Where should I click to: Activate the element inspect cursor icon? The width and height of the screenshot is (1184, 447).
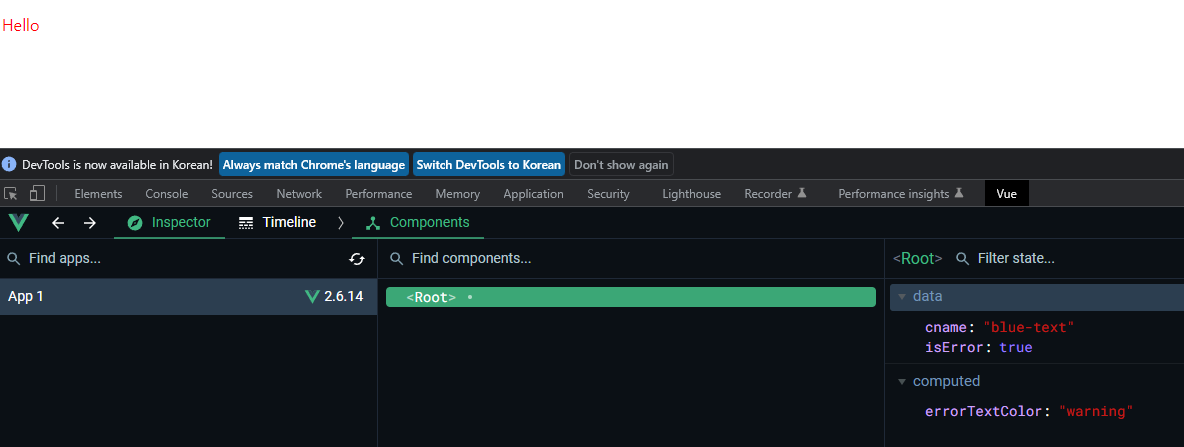click(x=11, y=194)
